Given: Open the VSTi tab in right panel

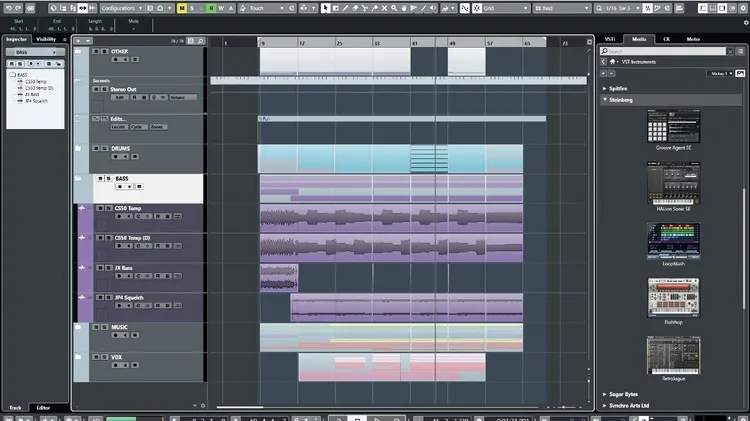Looking at the screenshot, I should [609, 39].
